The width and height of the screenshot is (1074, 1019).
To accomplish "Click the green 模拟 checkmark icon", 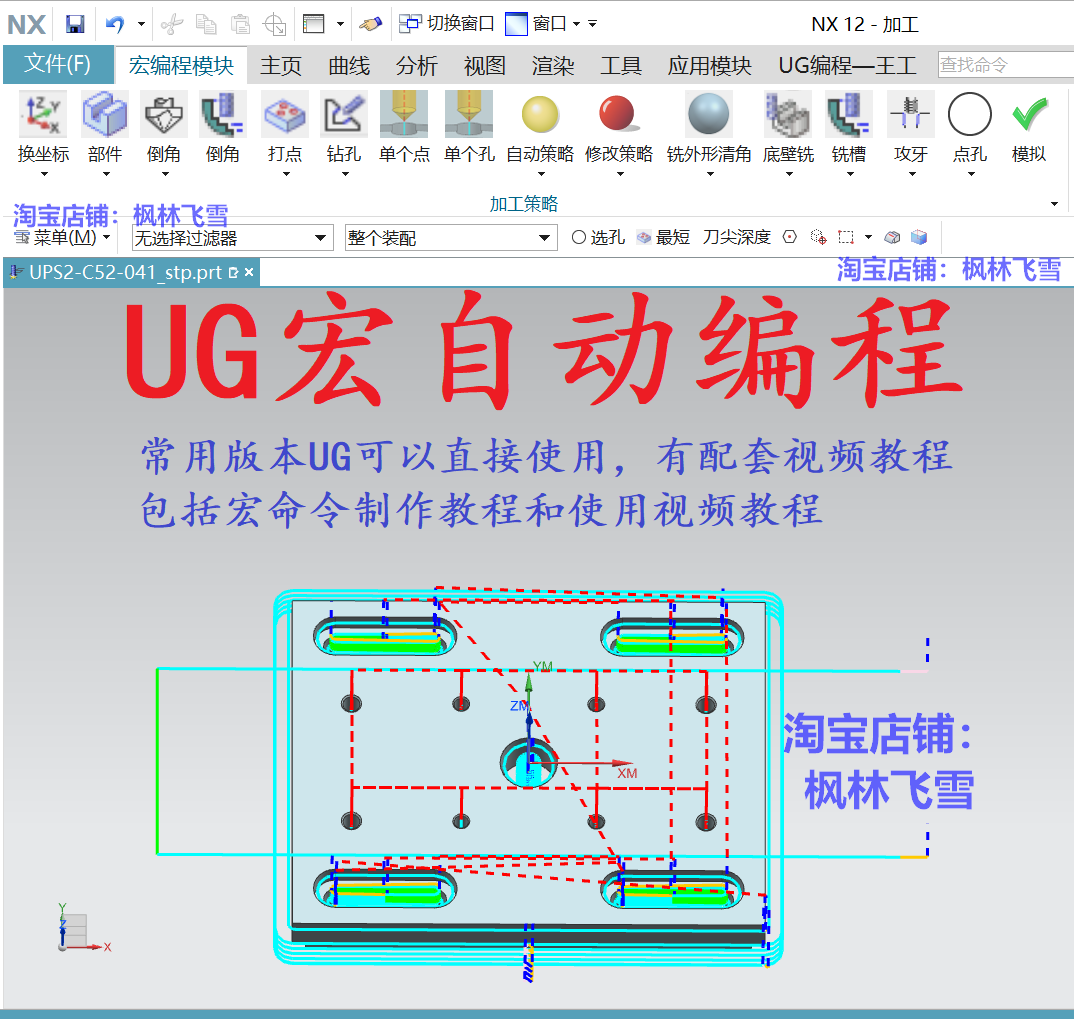I will pyautogui.click(x=1029, y=114).
